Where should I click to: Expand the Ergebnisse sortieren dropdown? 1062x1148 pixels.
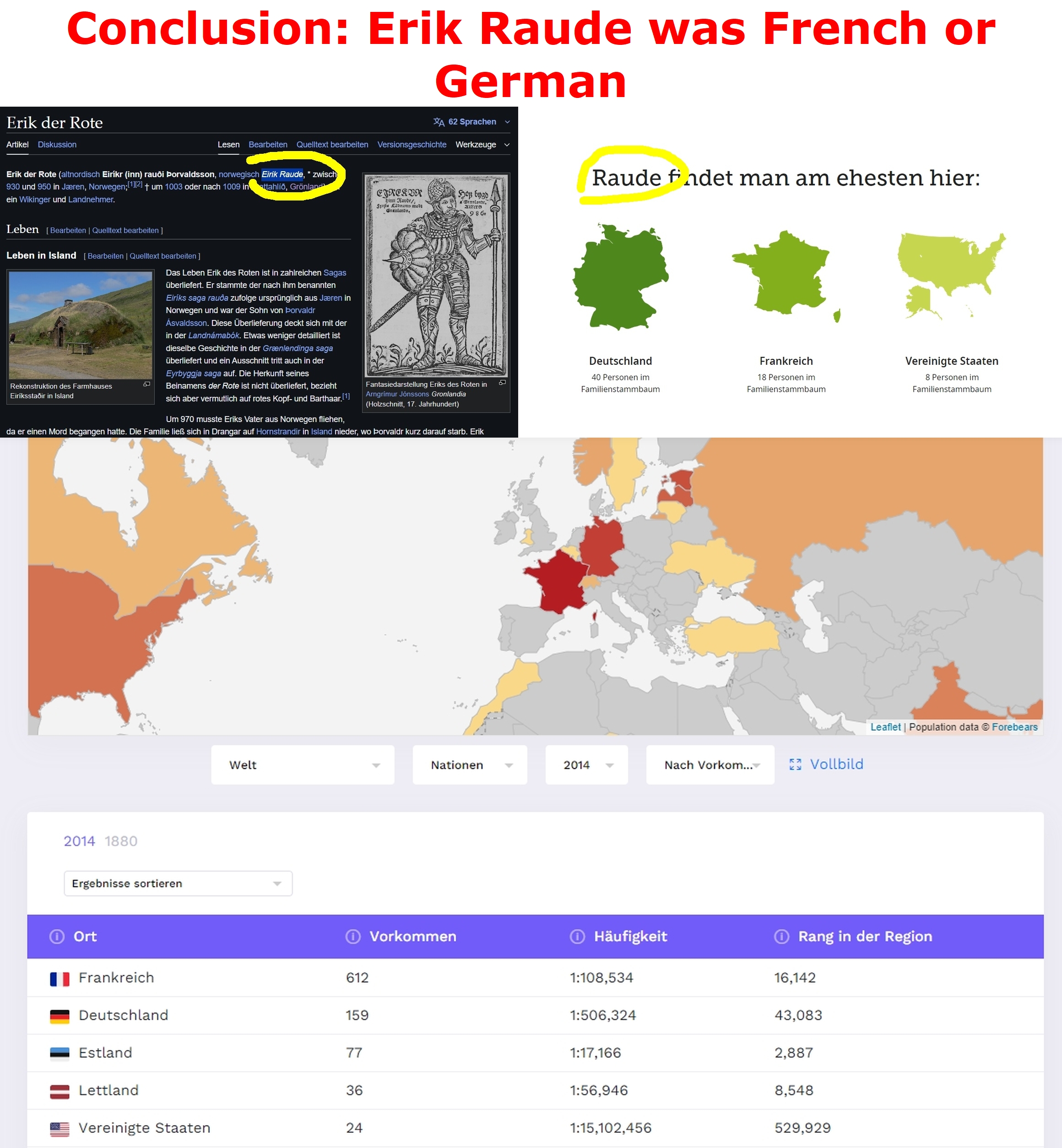tap(178, 883)
